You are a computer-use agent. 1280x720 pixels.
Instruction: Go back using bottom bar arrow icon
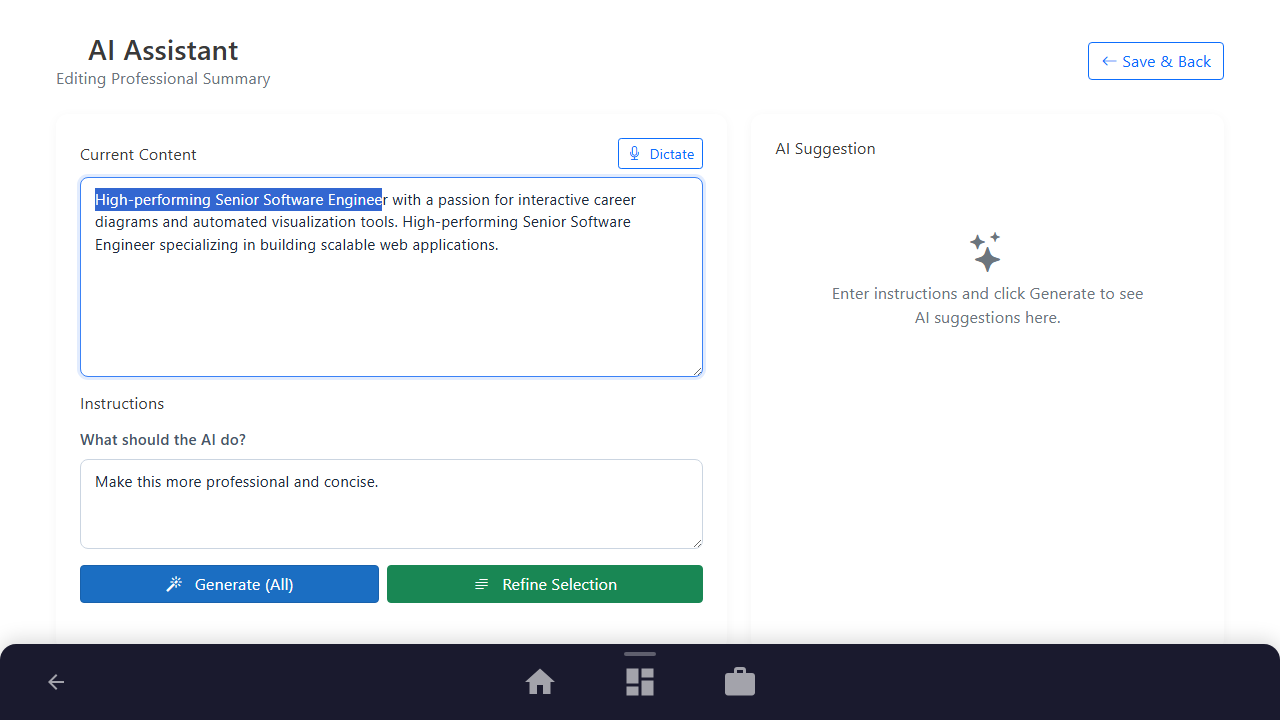[x=56, y=682]
